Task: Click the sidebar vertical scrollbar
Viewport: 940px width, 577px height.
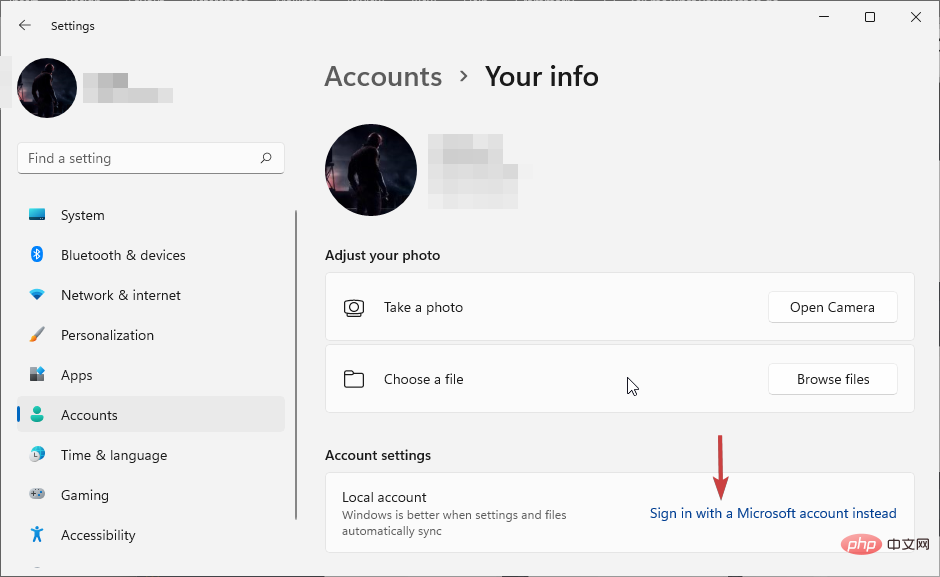Action: (296, 365)
